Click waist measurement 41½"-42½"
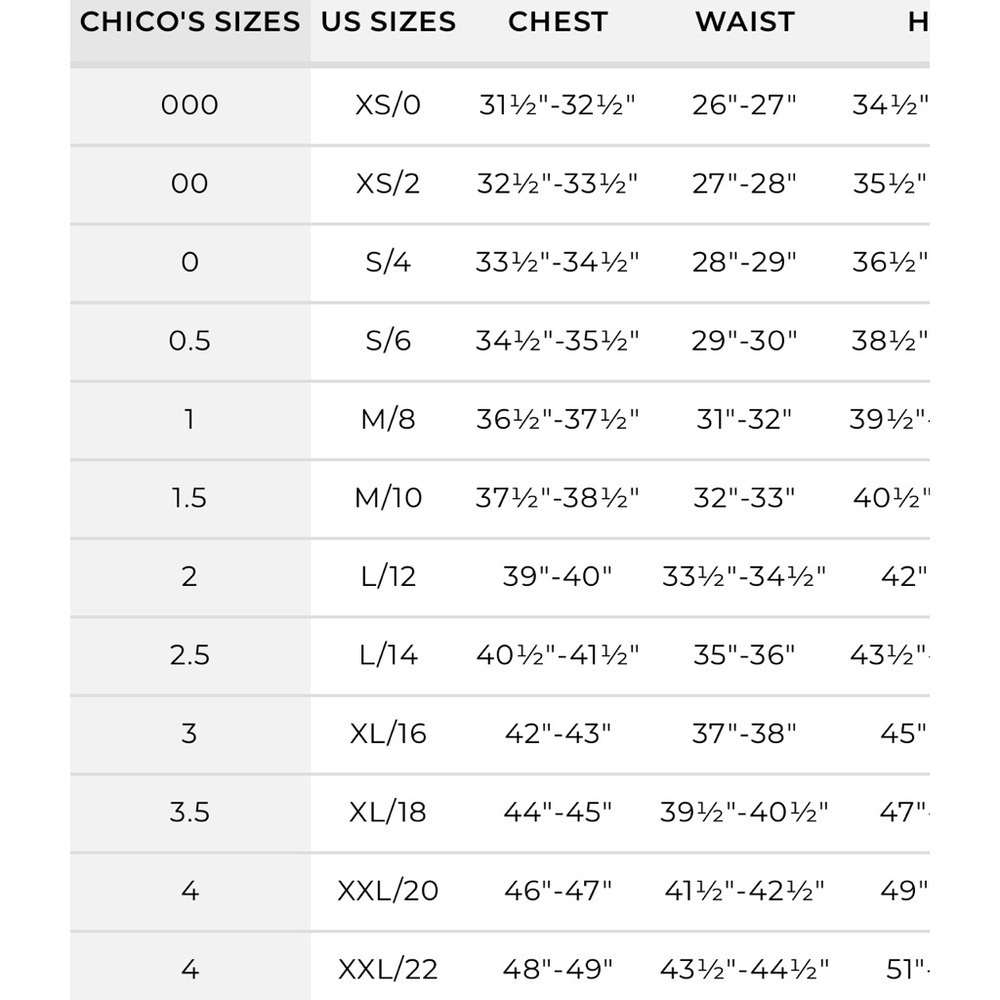Screen dimensions: 1000x1000 click(745, 890)
